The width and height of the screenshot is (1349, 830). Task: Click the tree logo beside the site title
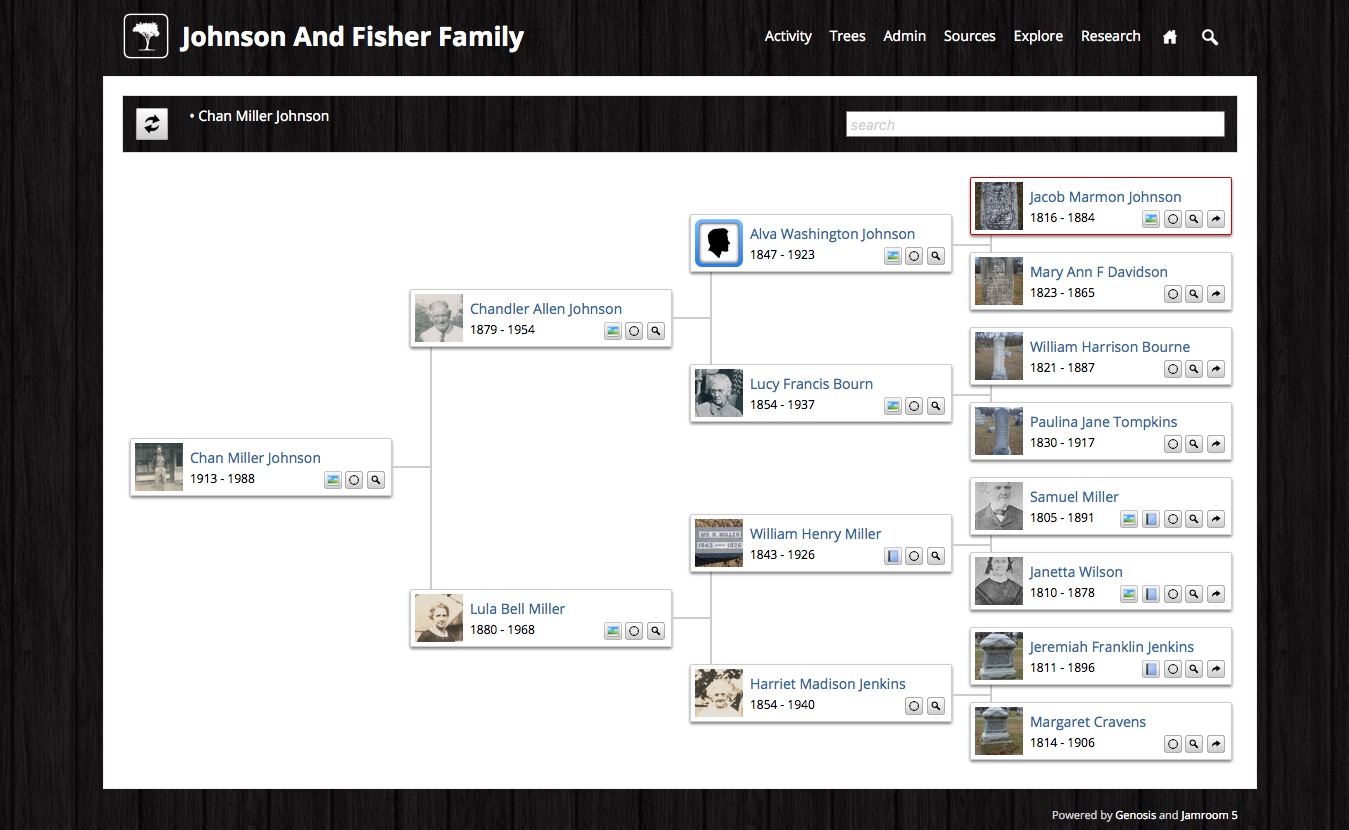pos(146,36)
